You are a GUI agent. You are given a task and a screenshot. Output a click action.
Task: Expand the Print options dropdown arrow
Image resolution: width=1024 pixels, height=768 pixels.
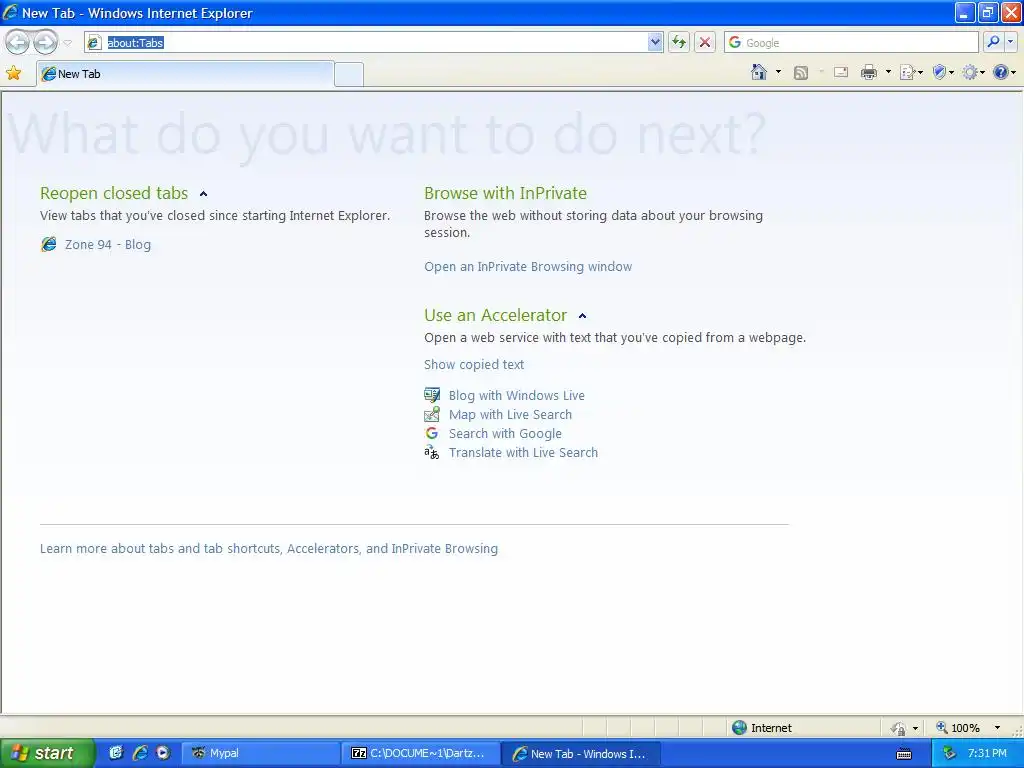[x=888, y=72]
